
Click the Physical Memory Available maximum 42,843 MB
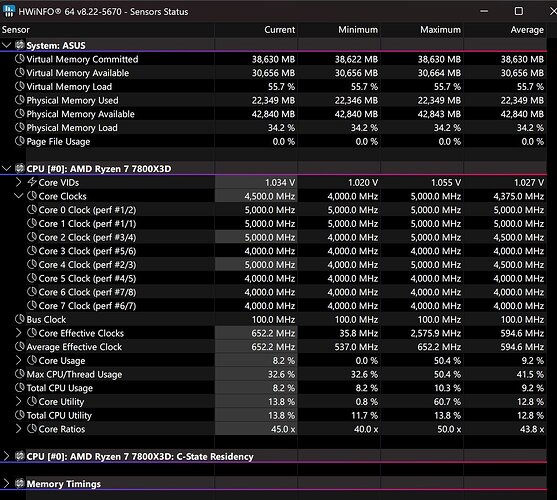click(x=439, y=114)
